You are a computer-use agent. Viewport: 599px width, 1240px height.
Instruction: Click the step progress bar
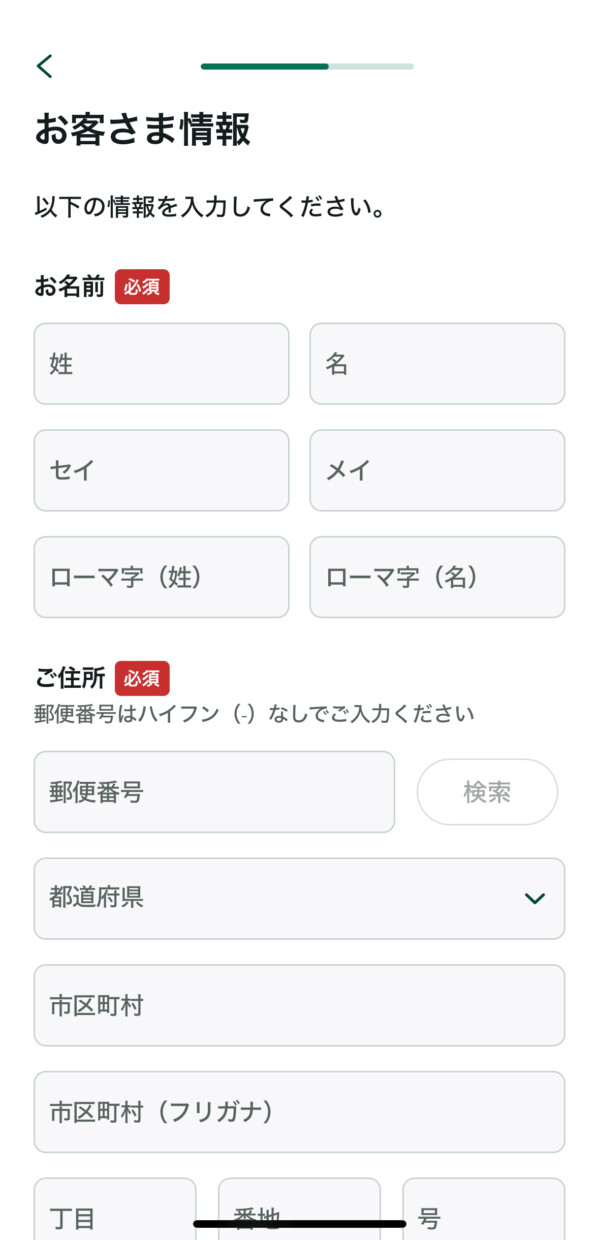(307, 66)
